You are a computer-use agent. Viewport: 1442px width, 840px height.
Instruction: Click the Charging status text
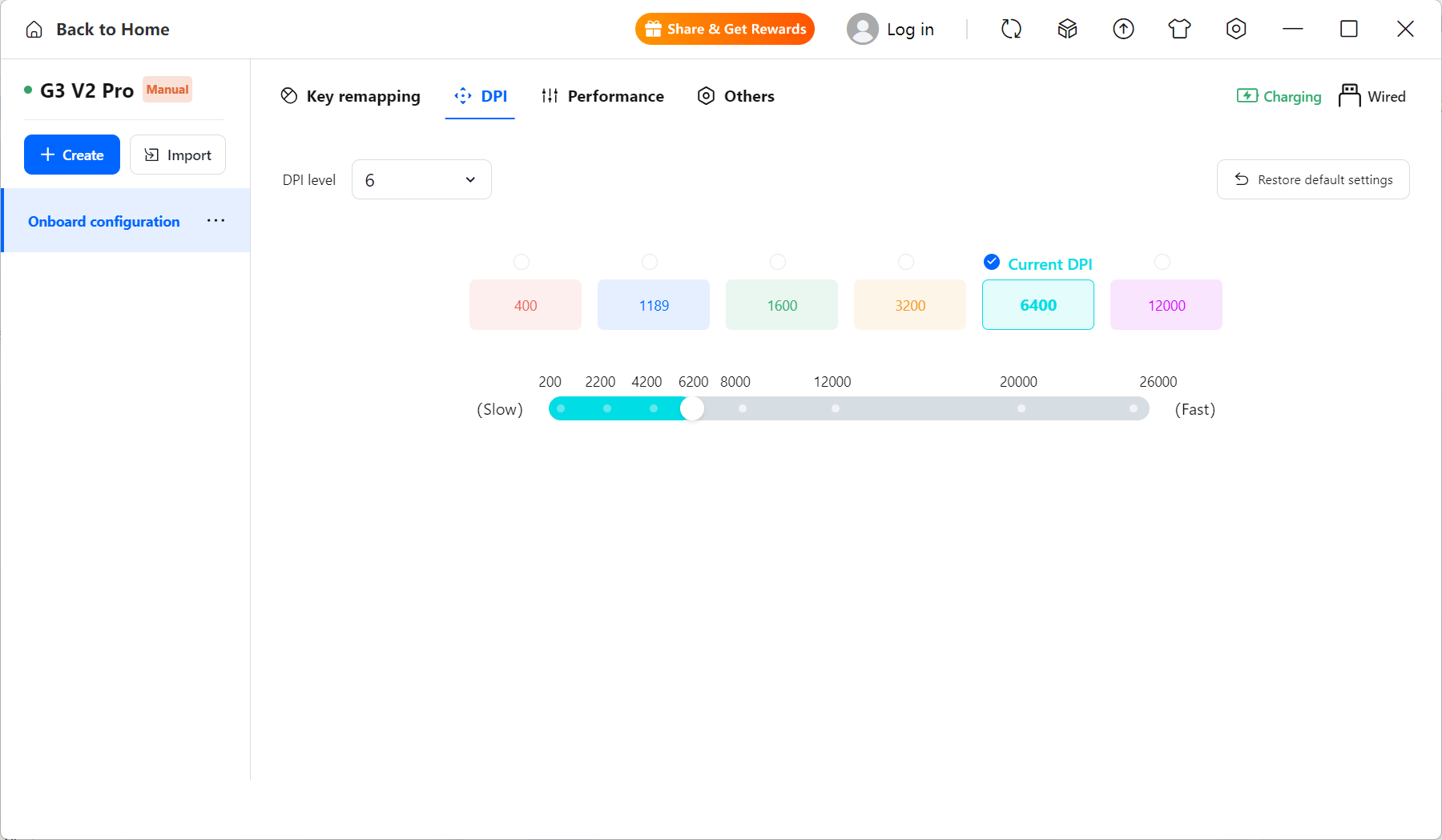(x=1292, y=96)
